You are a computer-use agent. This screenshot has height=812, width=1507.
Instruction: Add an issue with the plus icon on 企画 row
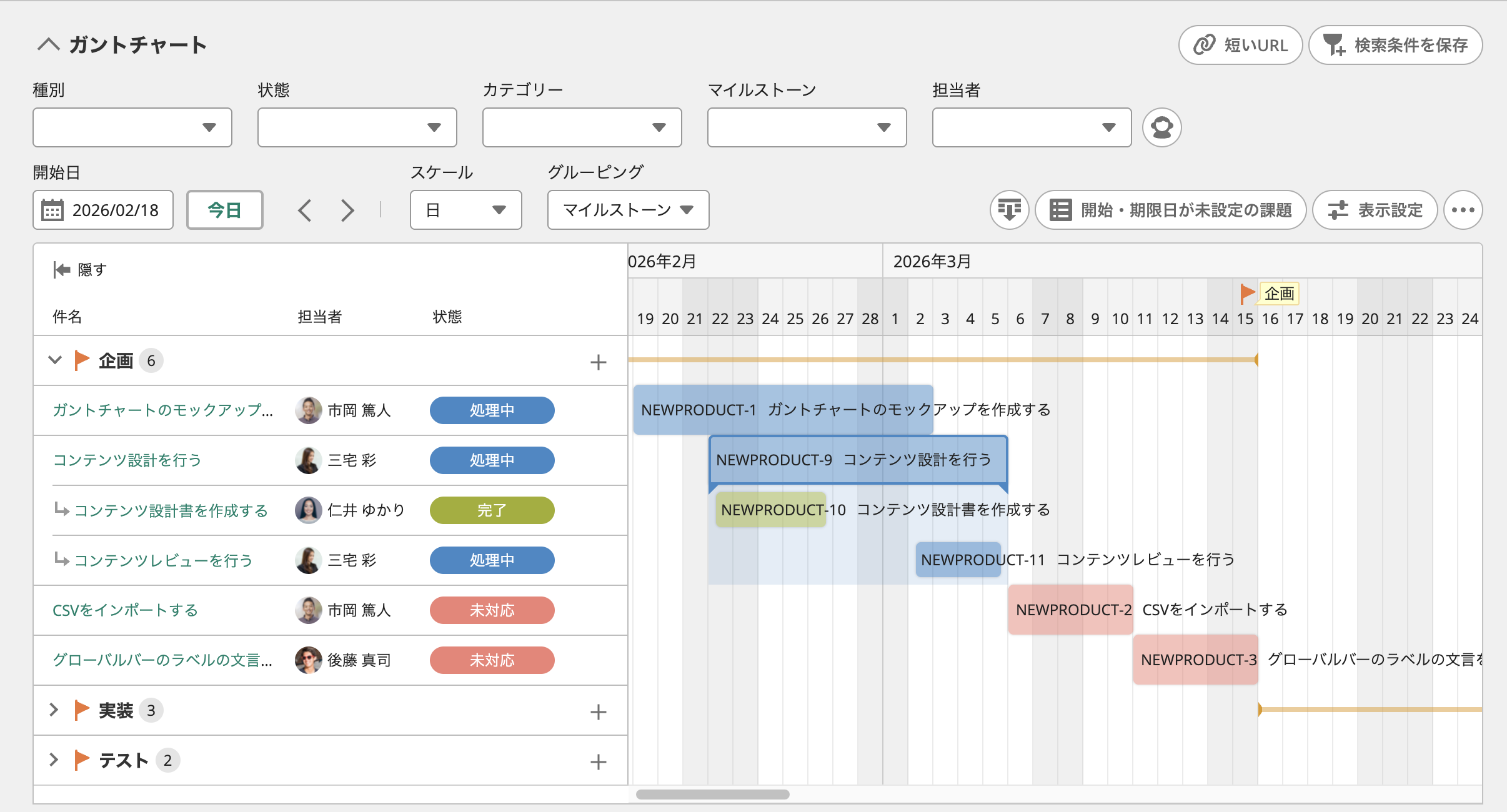599,361
